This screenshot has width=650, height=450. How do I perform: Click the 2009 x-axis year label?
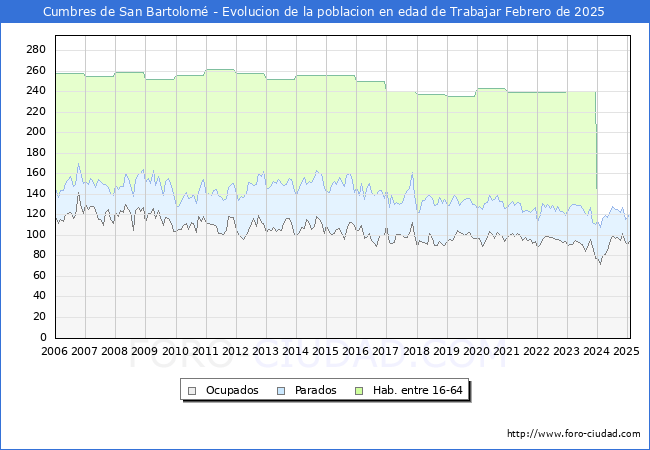point(144,351)
